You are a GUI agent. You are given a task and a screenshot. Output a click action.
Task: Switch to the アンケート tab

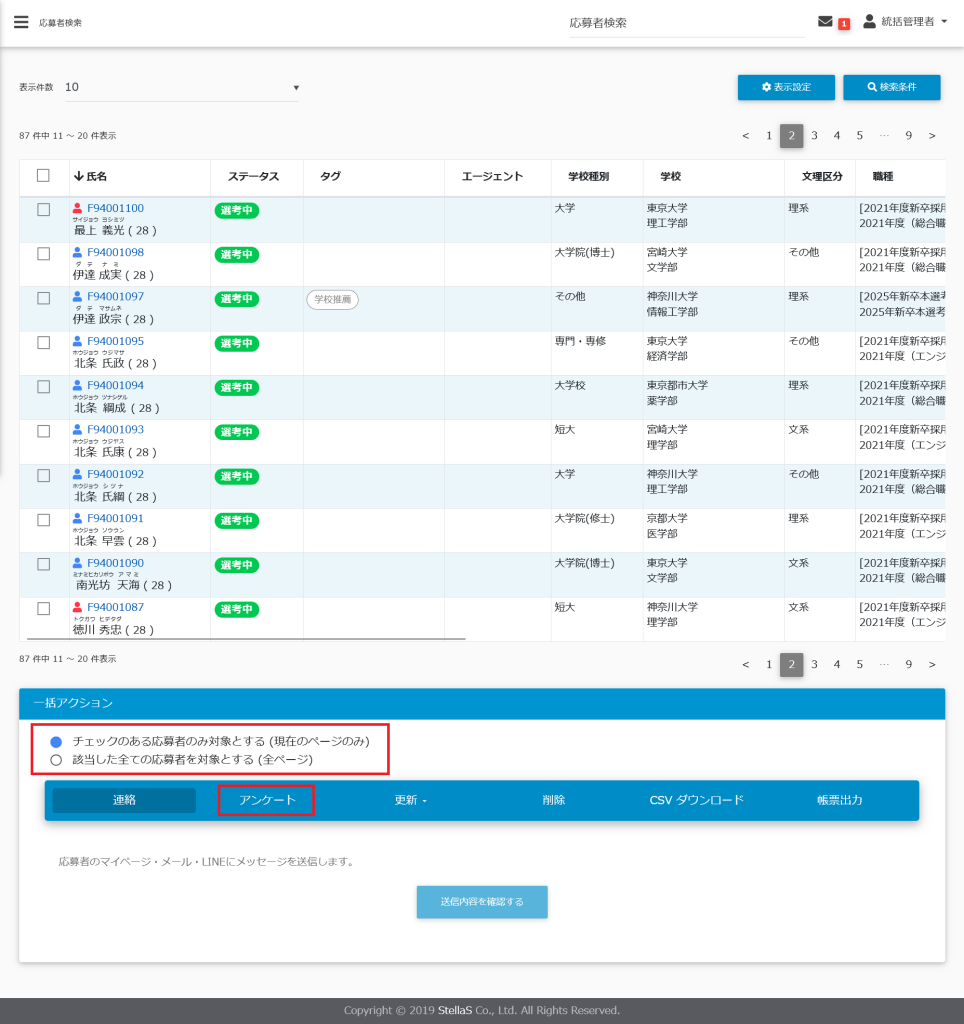tap(267, 801)
